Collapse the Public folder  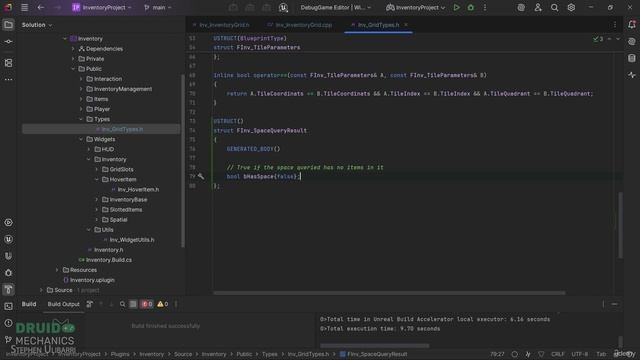73,69
